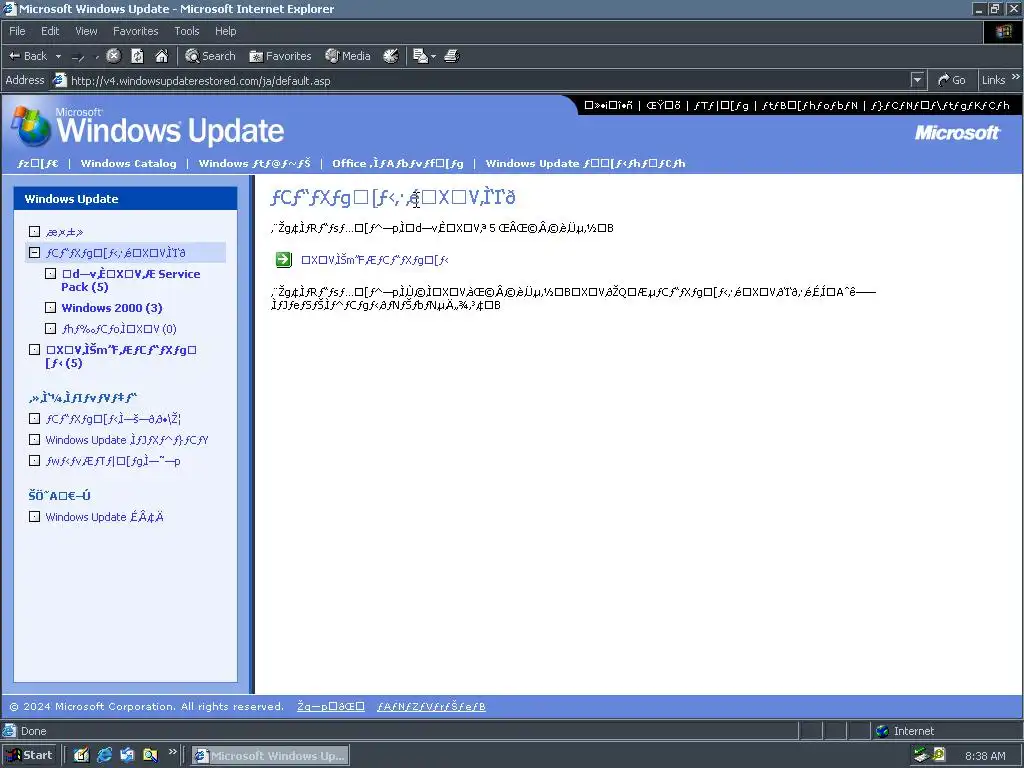1024x768 pixels.
Task: Click the box beside Service Pack (5)
Action: coord(50,274)
